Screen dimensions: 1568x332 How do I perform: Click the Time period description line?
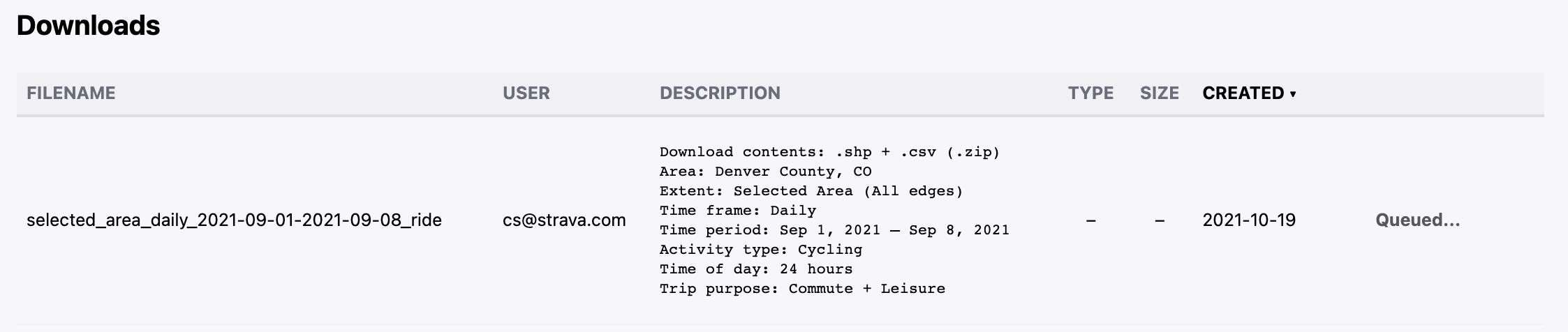834,230
